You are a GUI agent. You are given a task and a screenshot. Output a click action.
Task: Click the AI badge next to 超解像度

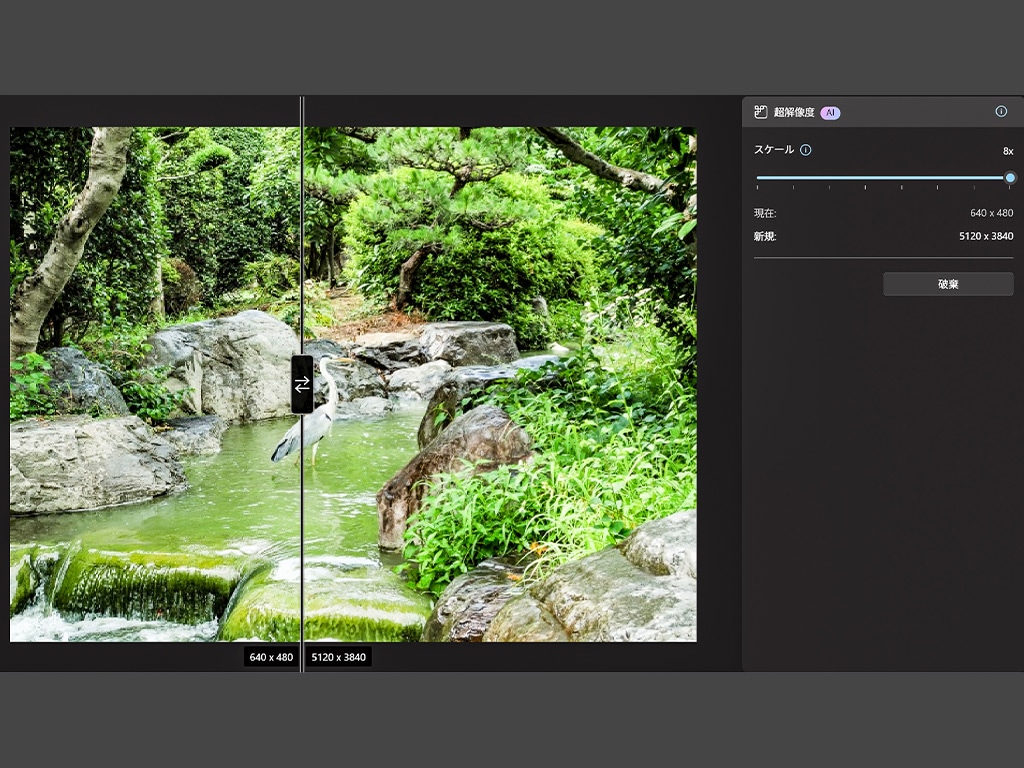coord(830,113)
